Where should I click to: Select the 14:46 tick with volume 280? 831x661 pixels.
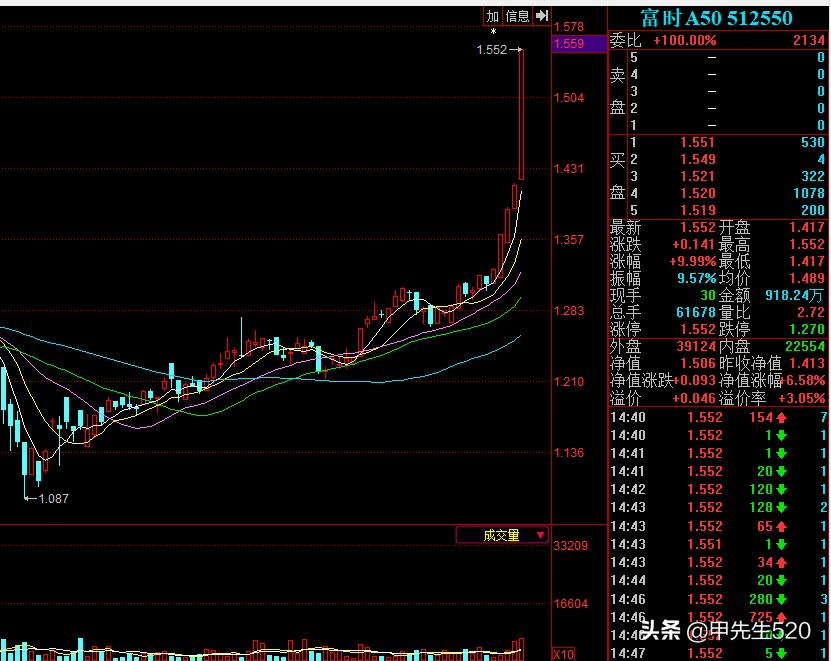(x=719, y=599)
